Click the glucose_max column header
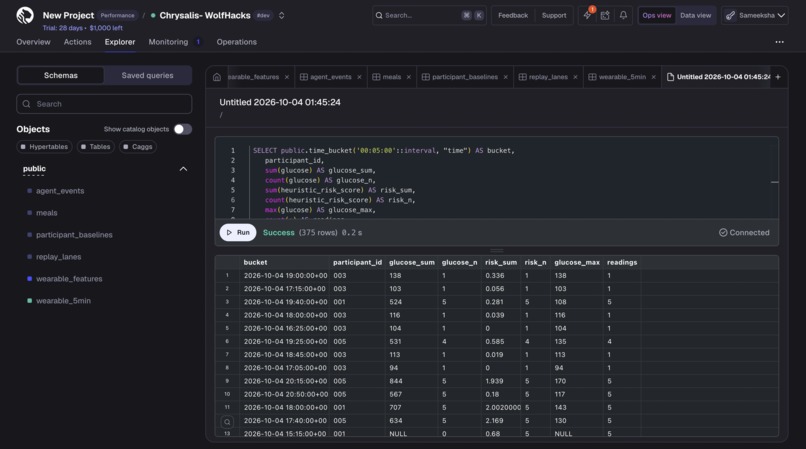The height and width of the screenshot is (449, 806). tap(577, 262)
